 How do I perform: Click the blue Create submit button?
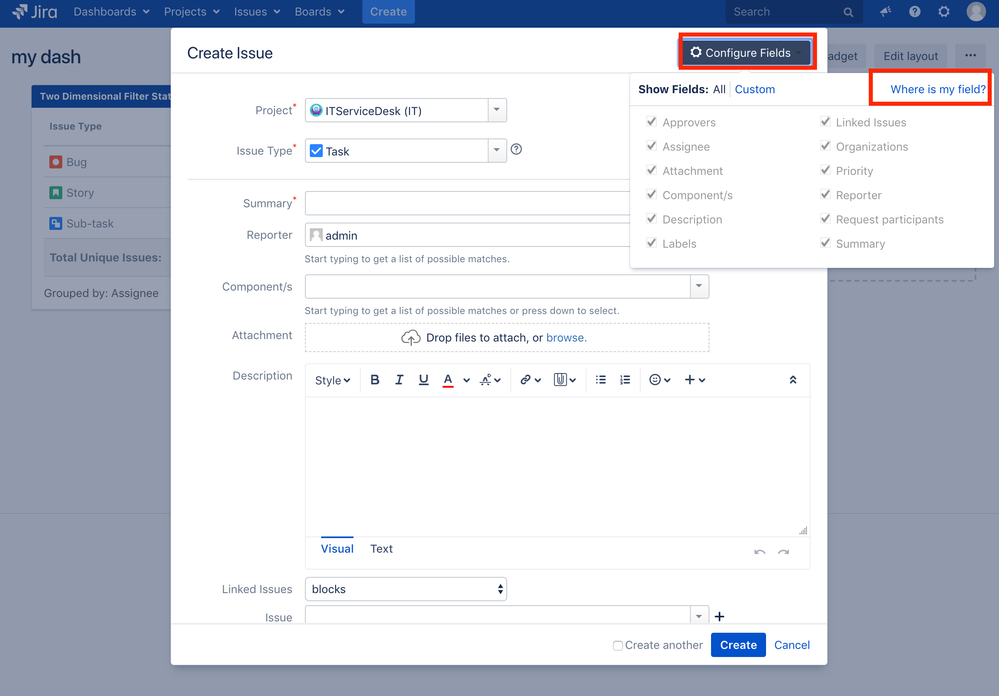[x=738, y=645]
